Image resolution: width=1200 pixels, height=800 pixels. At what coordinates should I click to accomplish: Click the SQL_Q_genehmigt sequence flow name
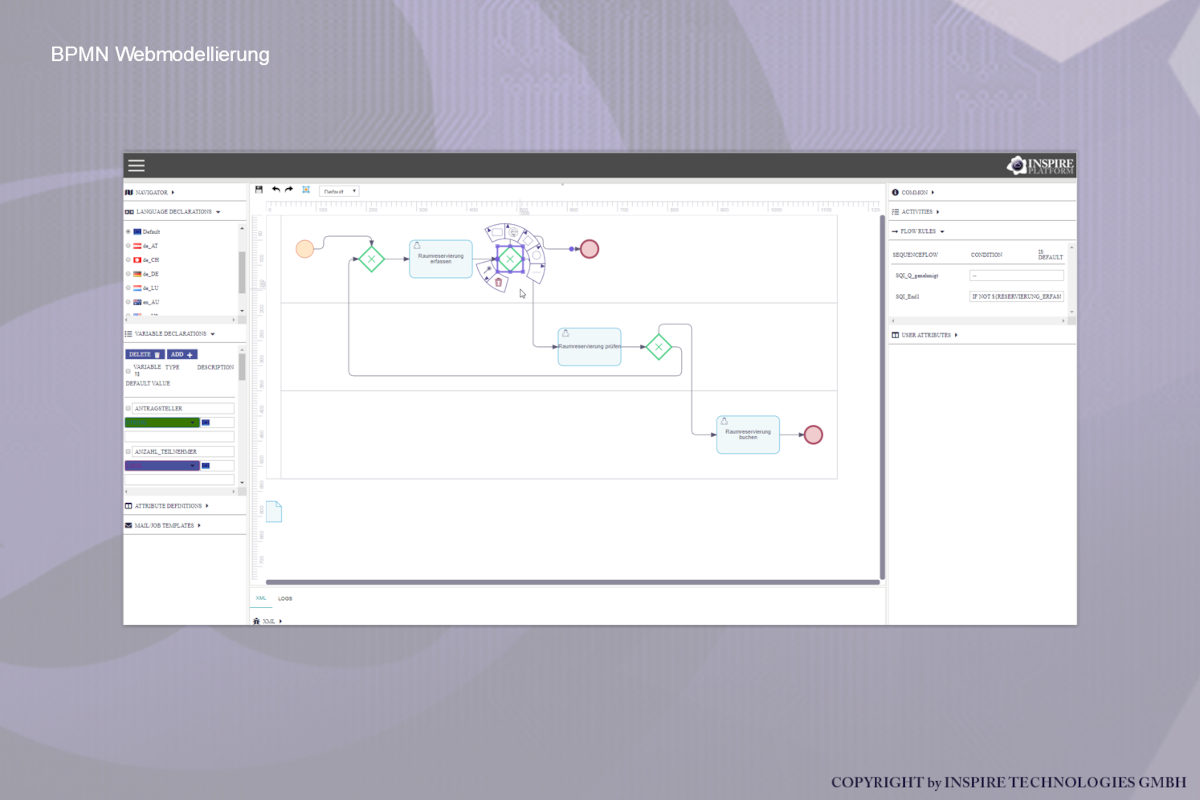click(x=916, y=275)
